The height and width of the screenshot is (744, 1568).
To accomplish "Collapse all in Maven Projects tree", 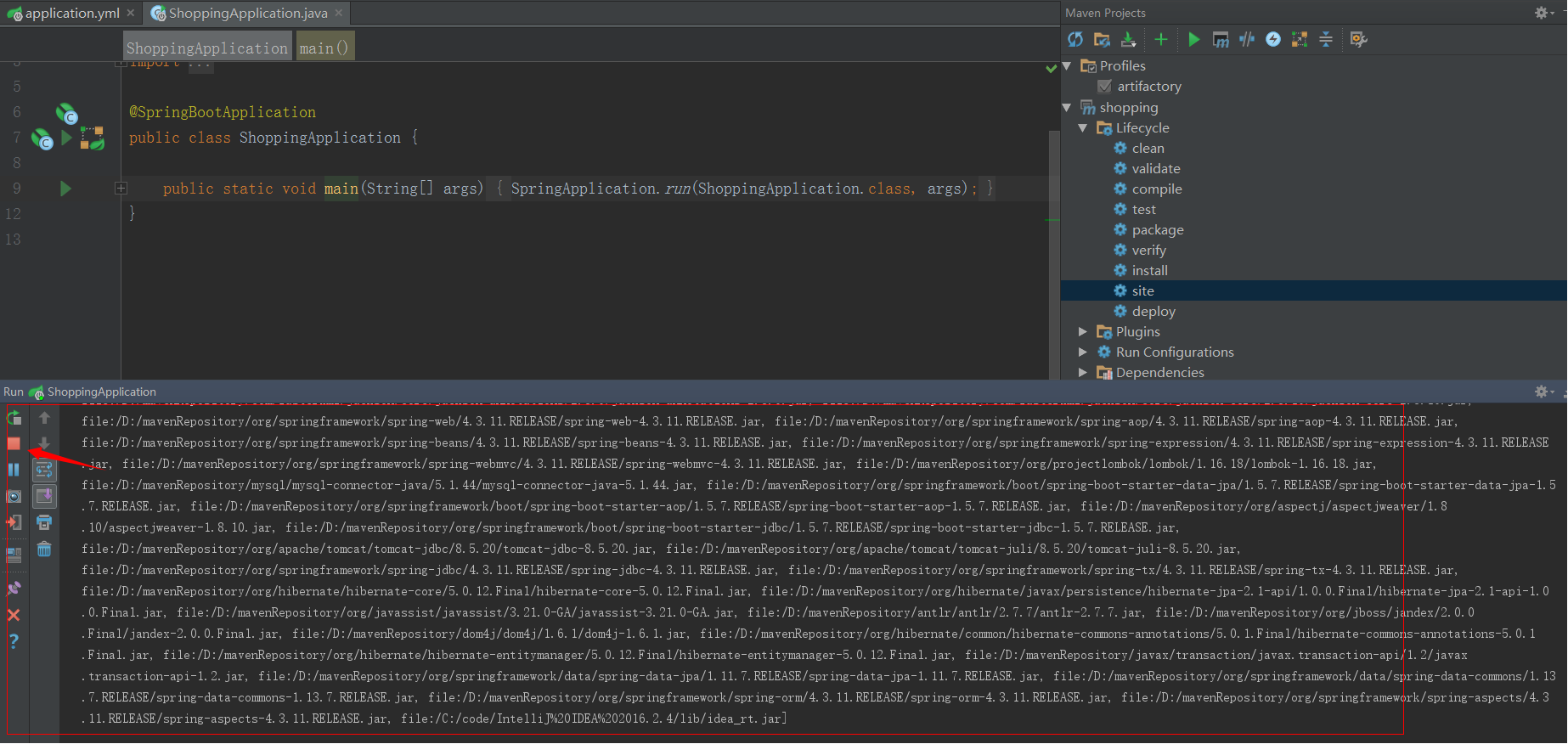I will 1326,39.
